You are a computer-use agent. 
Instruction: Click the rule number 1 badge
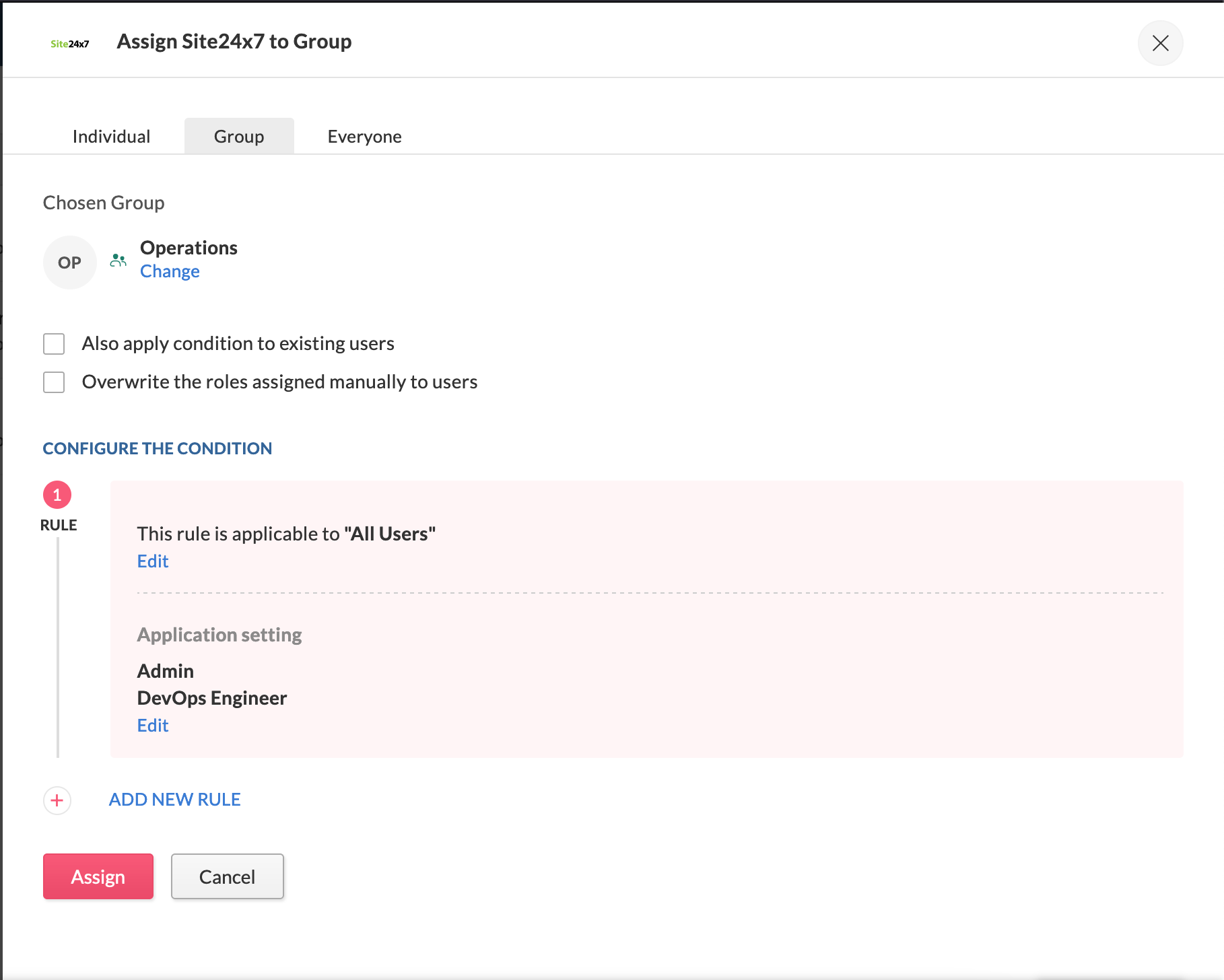pyautogui.click(x=57, y=495)
